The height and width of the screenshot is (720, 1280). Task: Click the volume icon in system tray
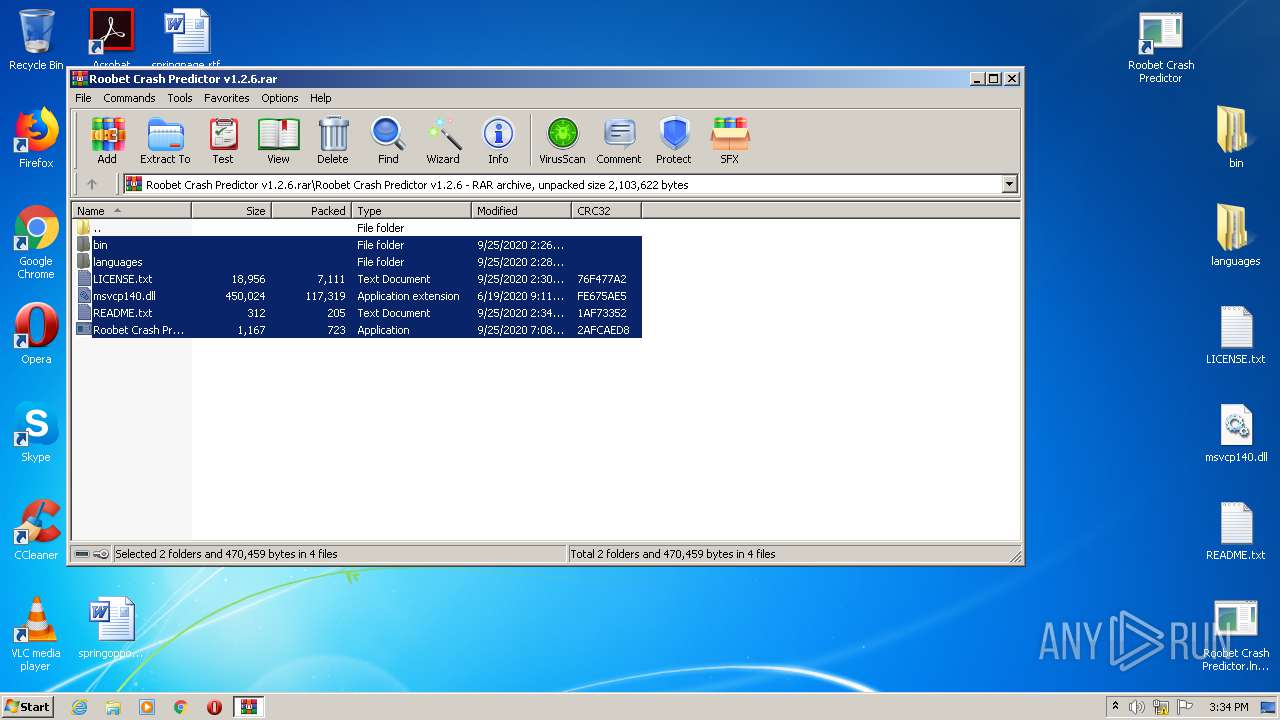point(1137,707)
